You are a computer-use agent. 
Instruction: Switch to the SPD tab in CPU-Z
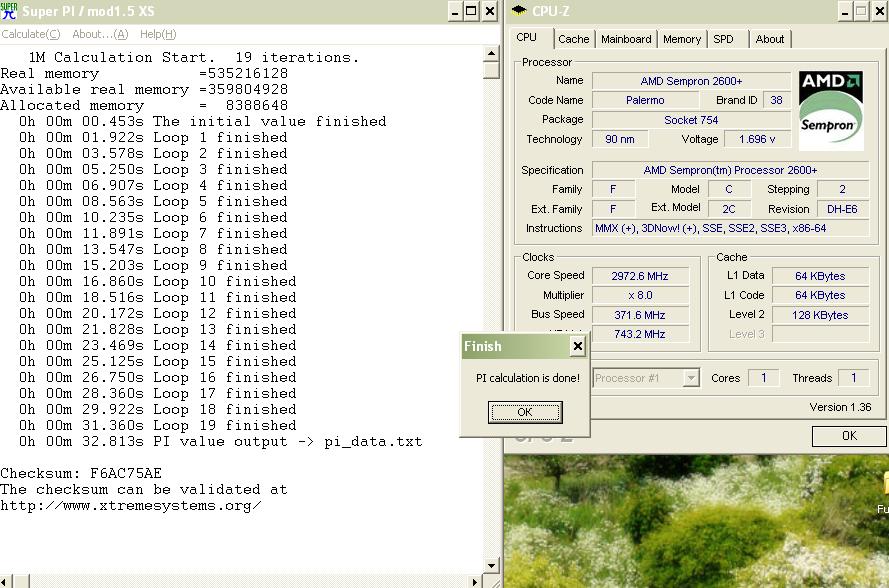(x=723, y=39)
